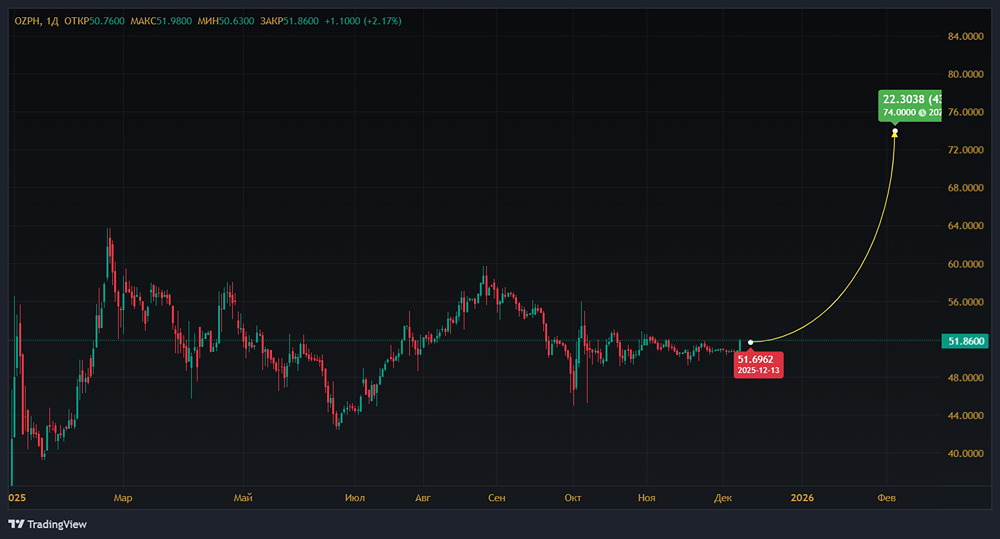1000x539 pixels.
Task: Click the ОТКР open value in header
Action: pos(107,20)
